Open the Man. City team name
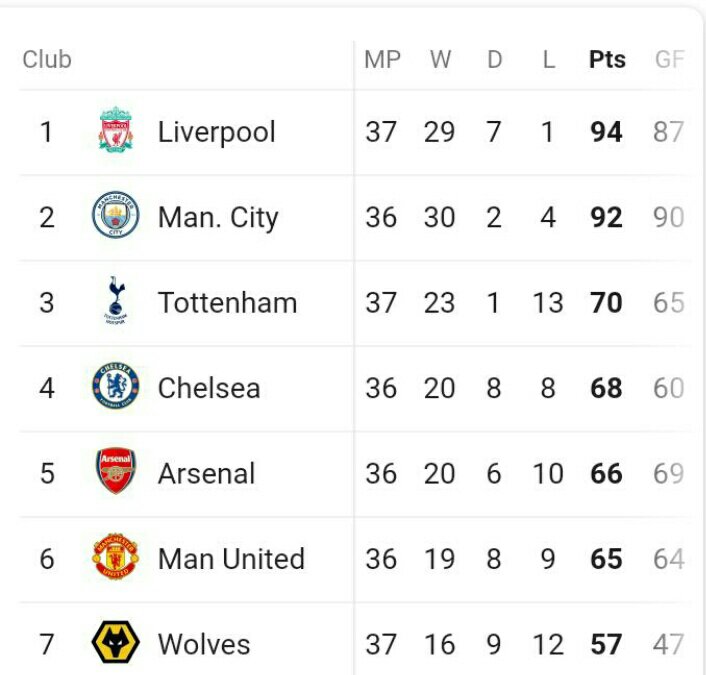The image size is (706, 675). point(218,217)
